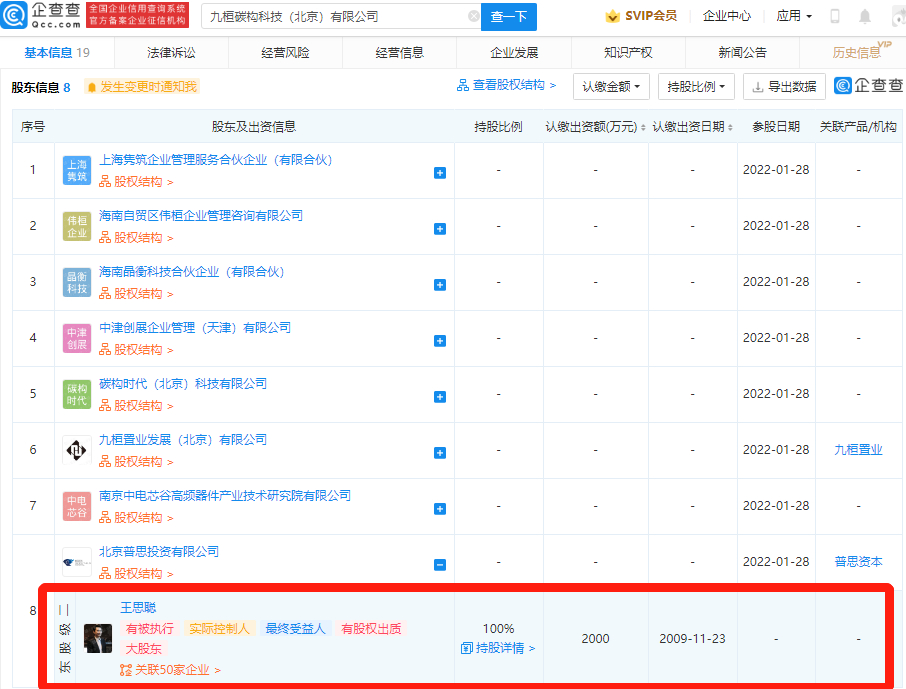Image resolution: width=906 pixels, height=689 pixels.
Task: Click the 碳构时代 shareholder logo
Action: pos(77,395)
